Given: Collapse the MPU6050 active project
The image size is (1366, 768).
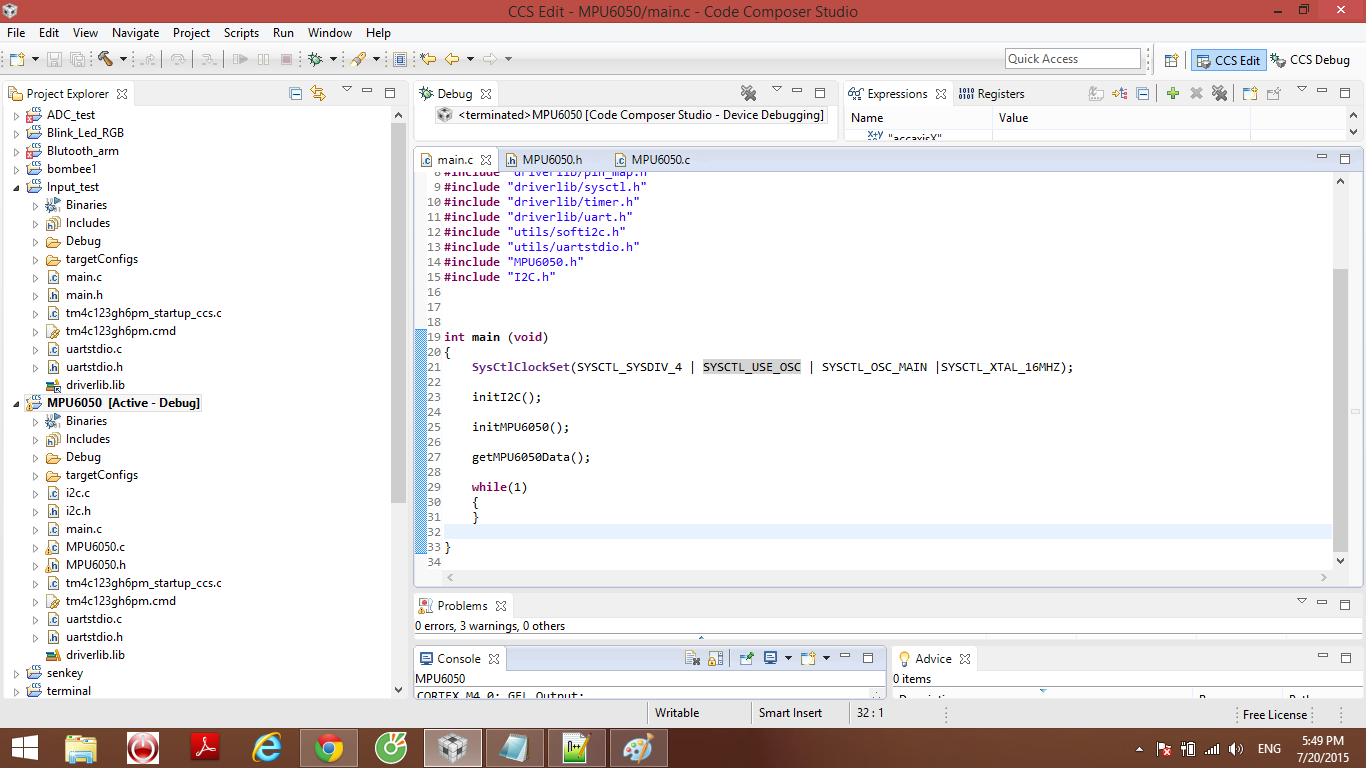Looking at the screenshot, I should 16,403.
